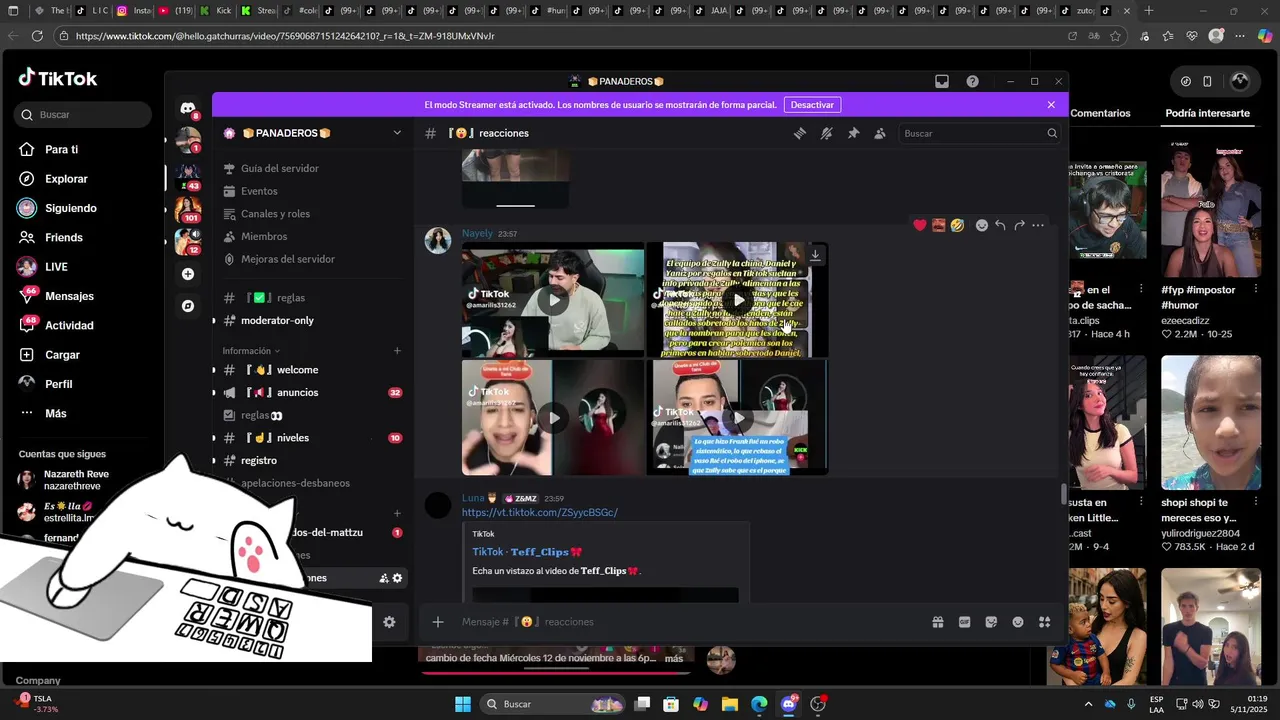Open Discord inbox icon in title bar
The width and height of the screenshot is (1280, 720).
942,81
